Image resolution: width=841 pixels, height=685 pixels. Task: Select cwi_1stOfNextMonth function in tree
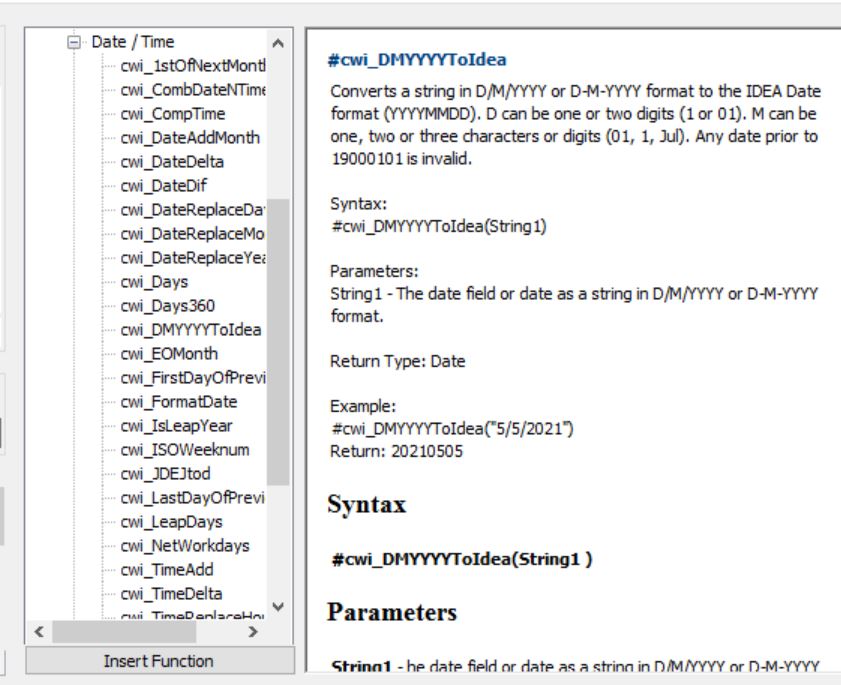pyautogui.click(x=193, y=65)
